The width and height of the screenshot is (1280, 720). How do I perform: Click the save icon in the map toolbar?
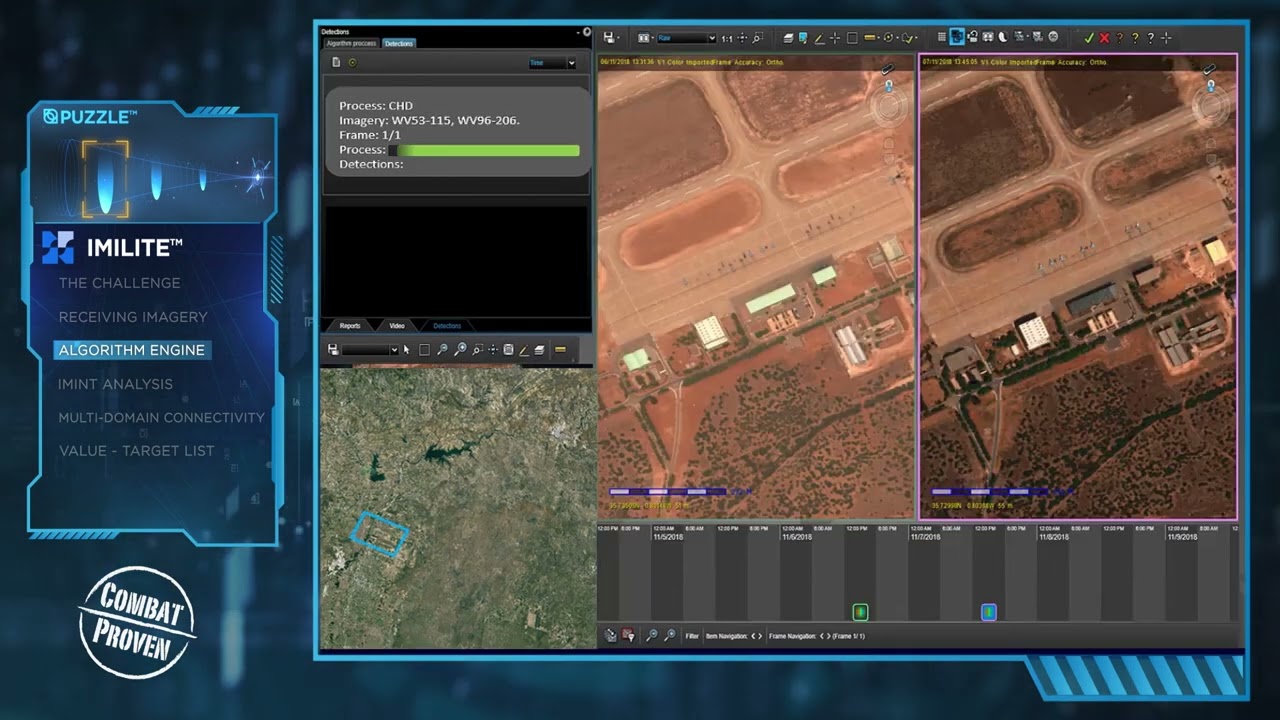click(333, 350)
